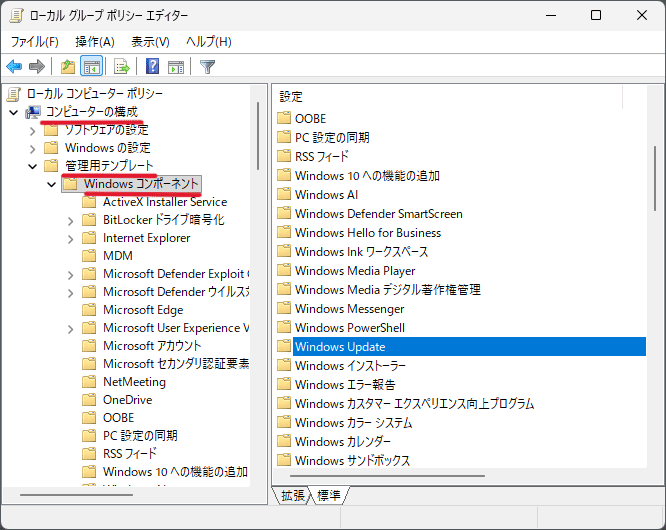Click the RSS フィード folder icon in right pane

[x=284, y=156]
